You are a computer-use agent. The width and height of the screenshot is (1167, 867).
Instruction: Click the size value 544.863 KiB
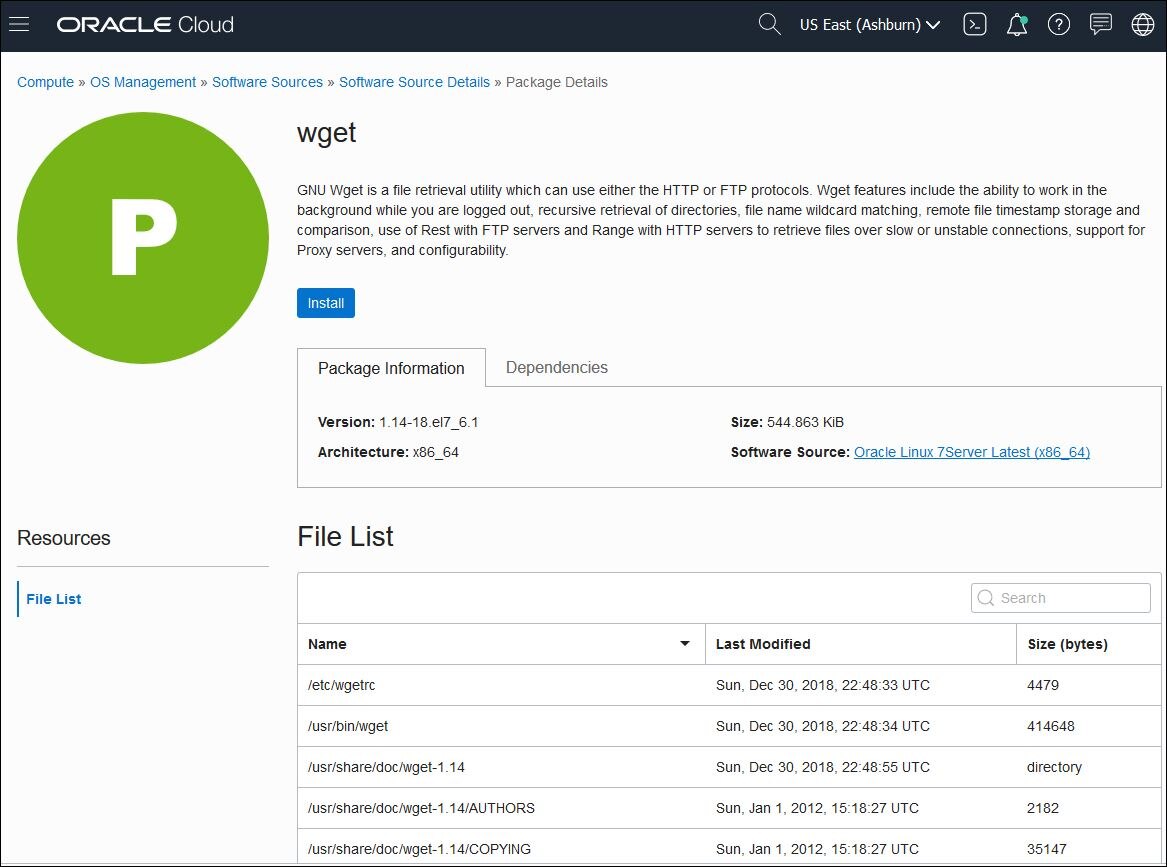(805, 422)
